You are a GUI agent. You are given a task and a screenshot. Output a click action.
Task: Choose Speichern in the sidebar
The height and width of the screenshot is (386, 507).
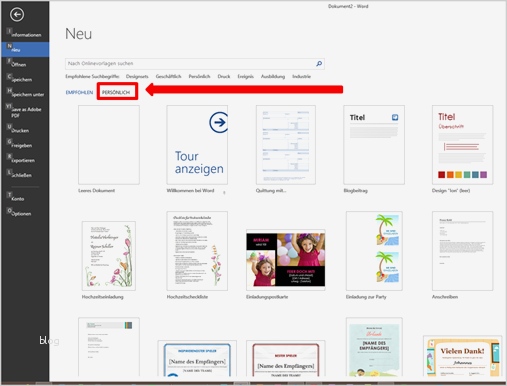[x=25, y=79]
